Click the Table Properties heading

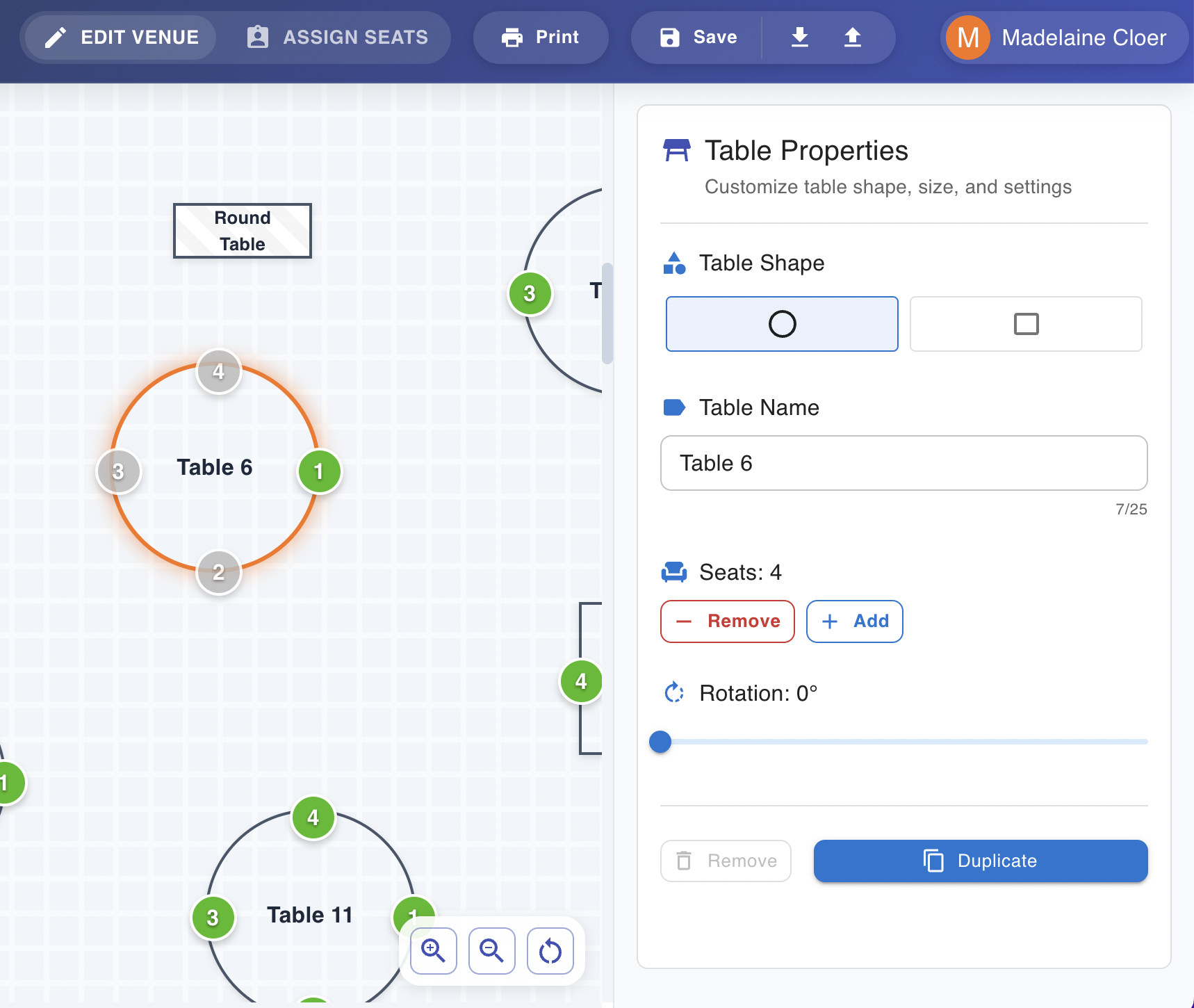[806, 150]
